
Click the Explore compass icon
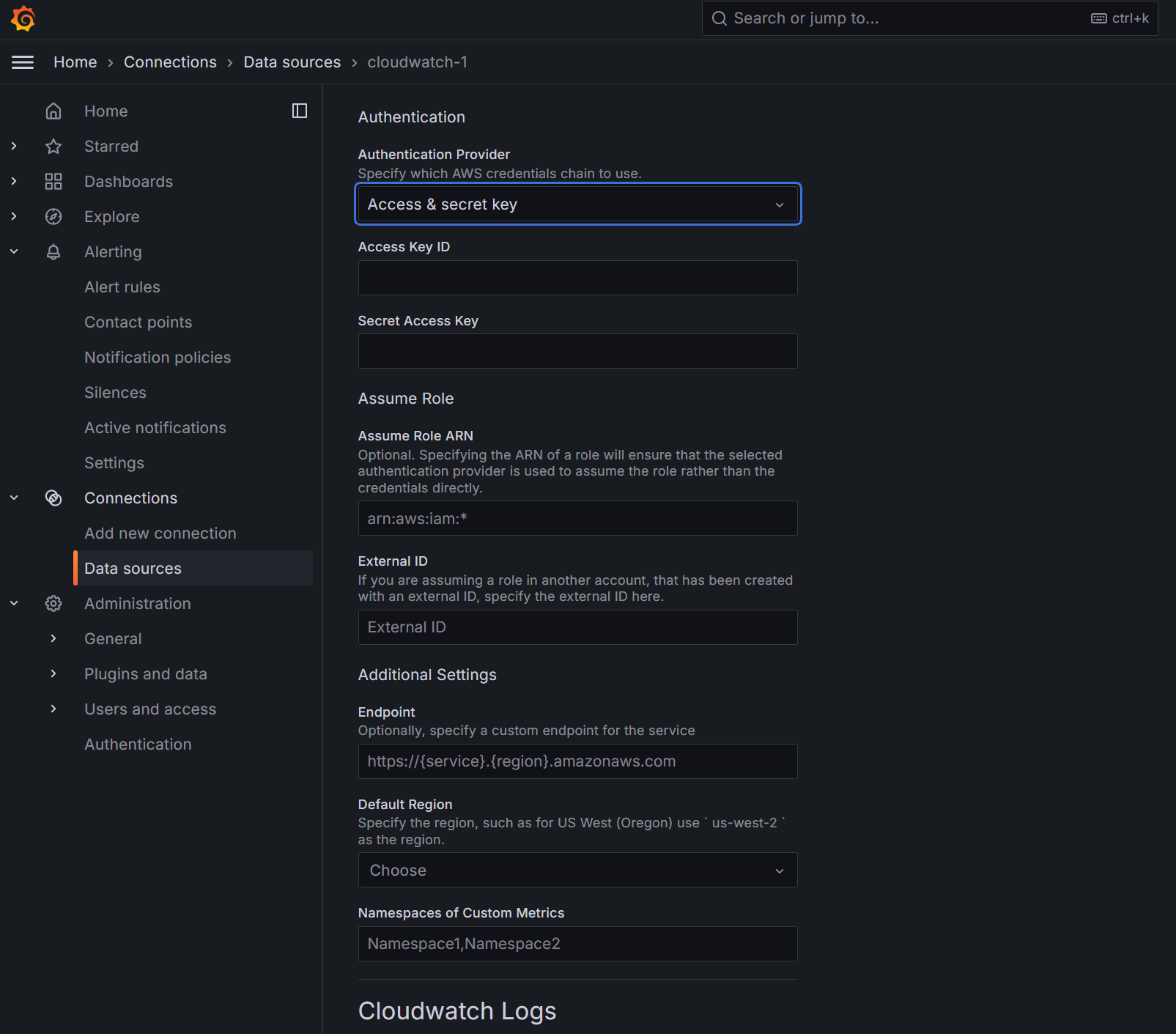tap(53, 216)
